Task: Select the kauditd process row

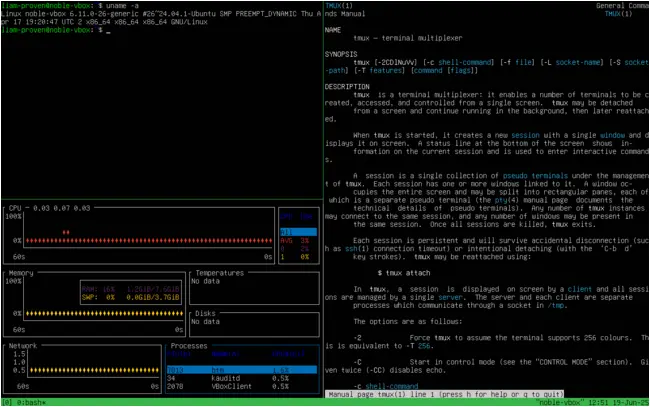Action: (x=242, y=378)
